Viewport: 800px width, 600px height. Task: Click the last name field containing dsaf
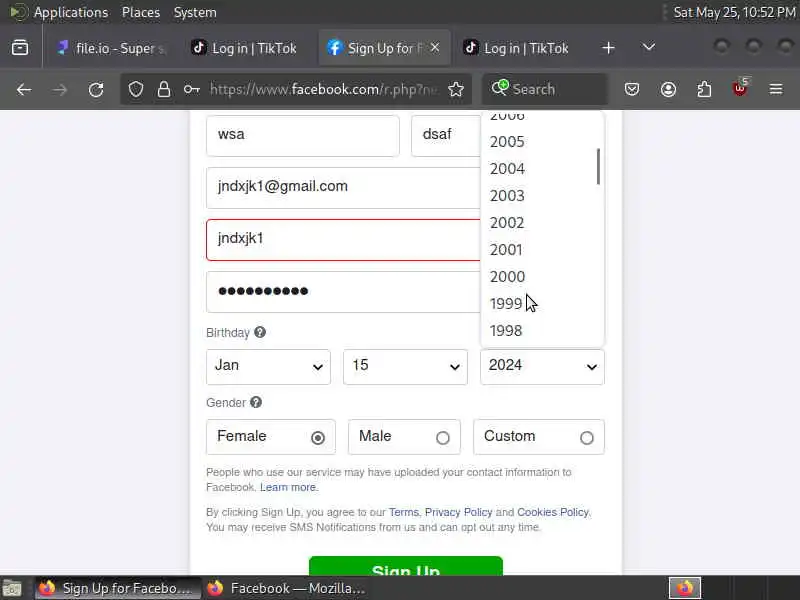pyautogui.click(x=445, y=135)
